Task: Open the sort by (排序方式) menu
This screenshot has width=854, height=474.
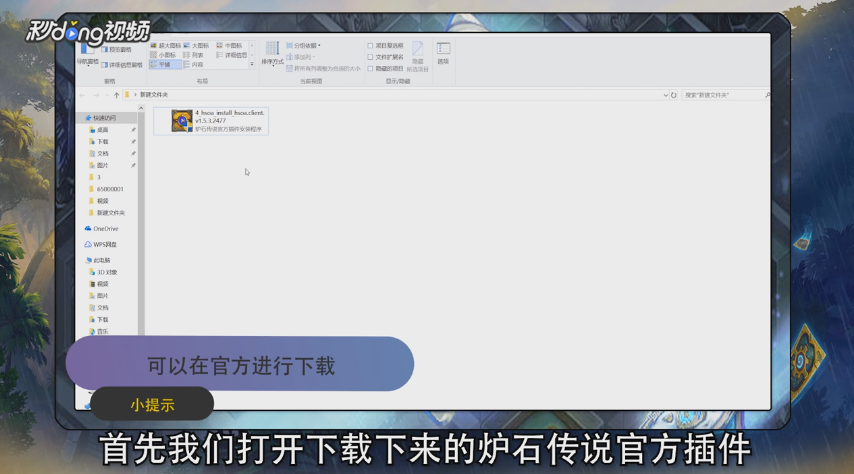Action: 272,54
